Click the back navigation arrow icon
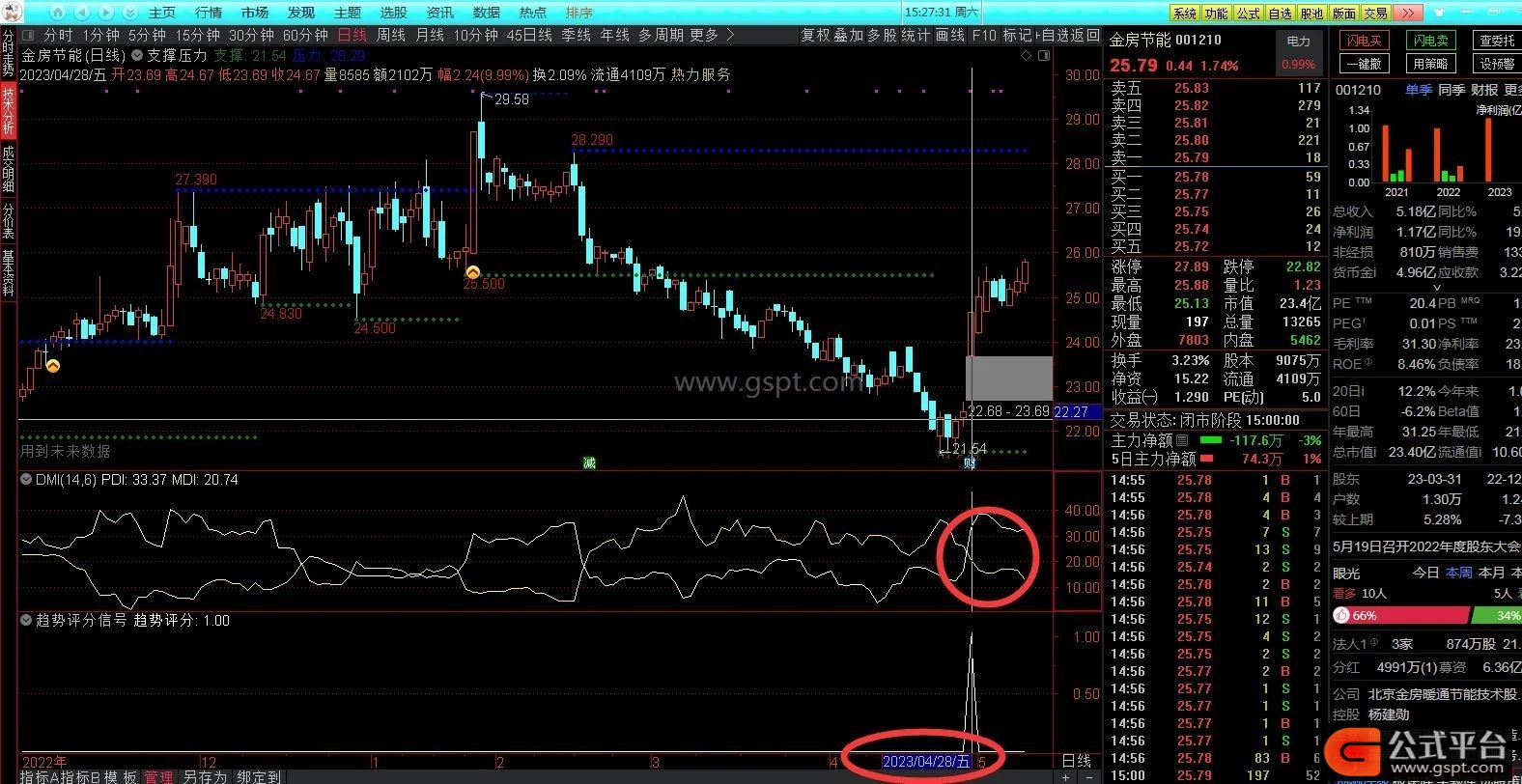The width and height of the screenshot is (1522, 784). coord(83,13)
